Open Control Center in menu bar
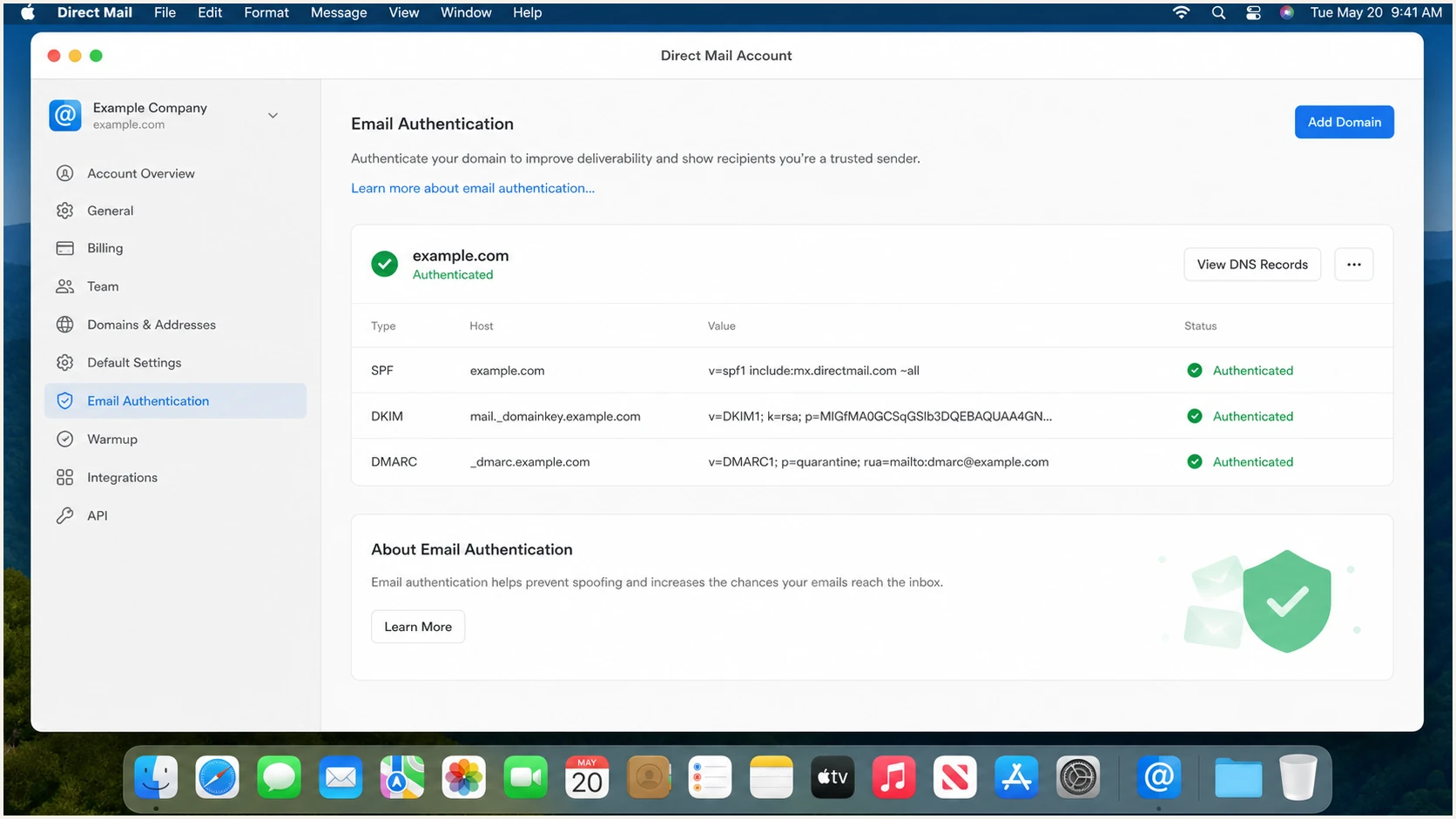 (1253, 12)
